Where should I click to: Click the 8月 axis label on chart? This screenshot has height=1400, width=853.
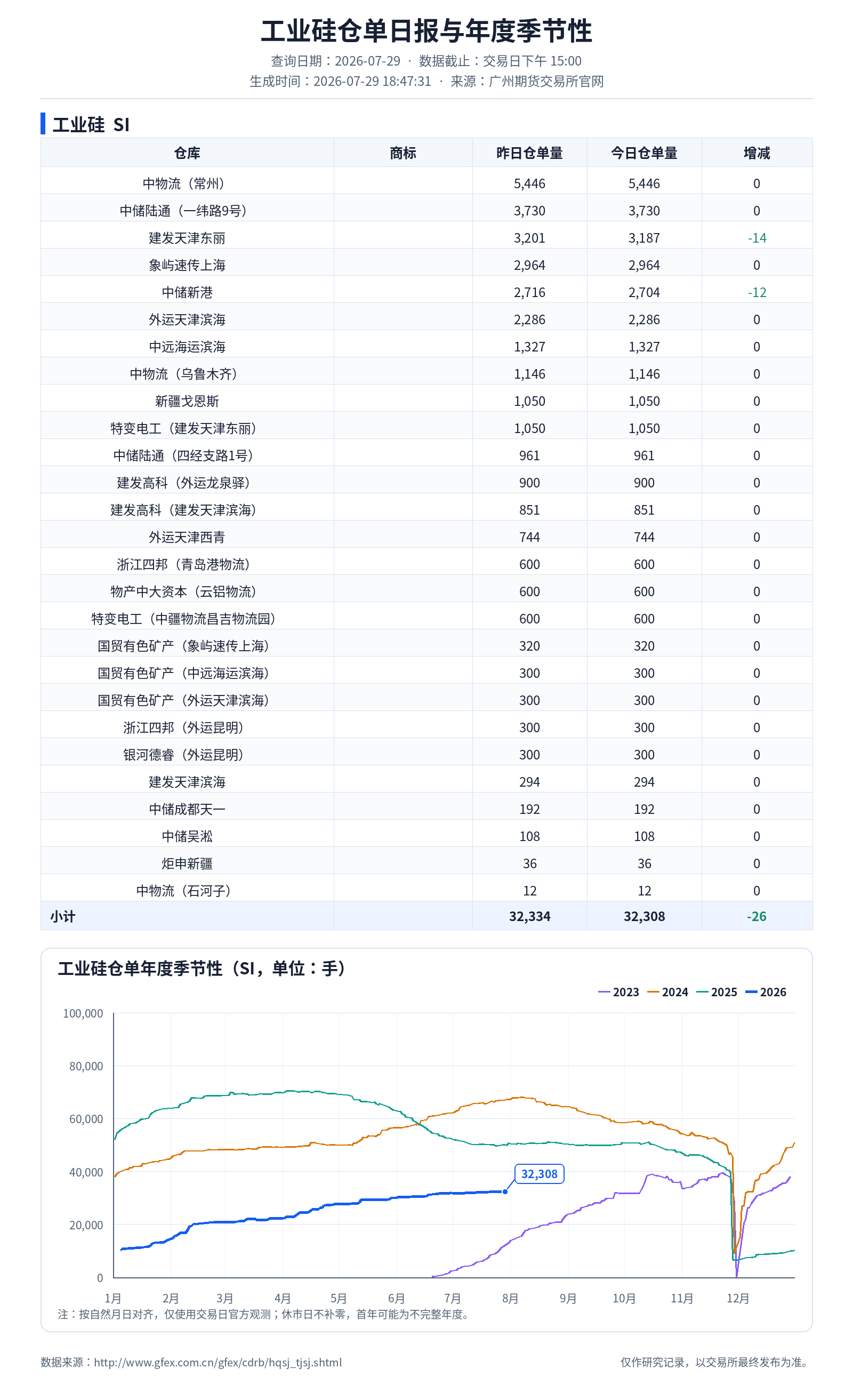point(510,1298)
